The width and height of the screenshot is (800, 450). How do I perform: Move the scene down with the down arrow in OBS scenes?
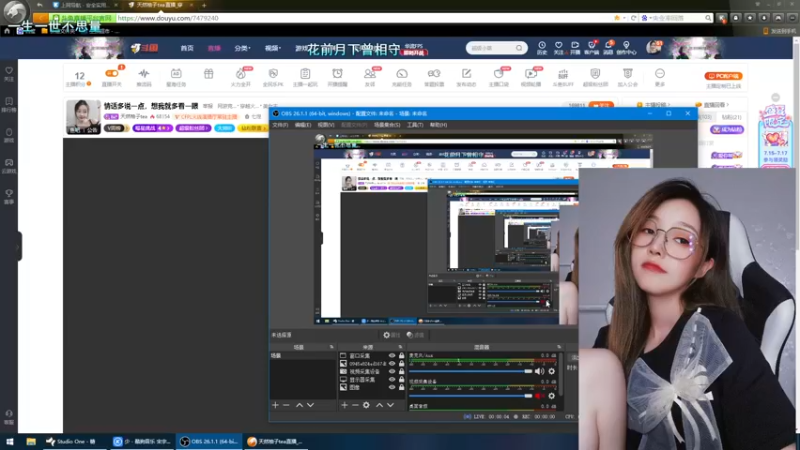click(310, 405)
